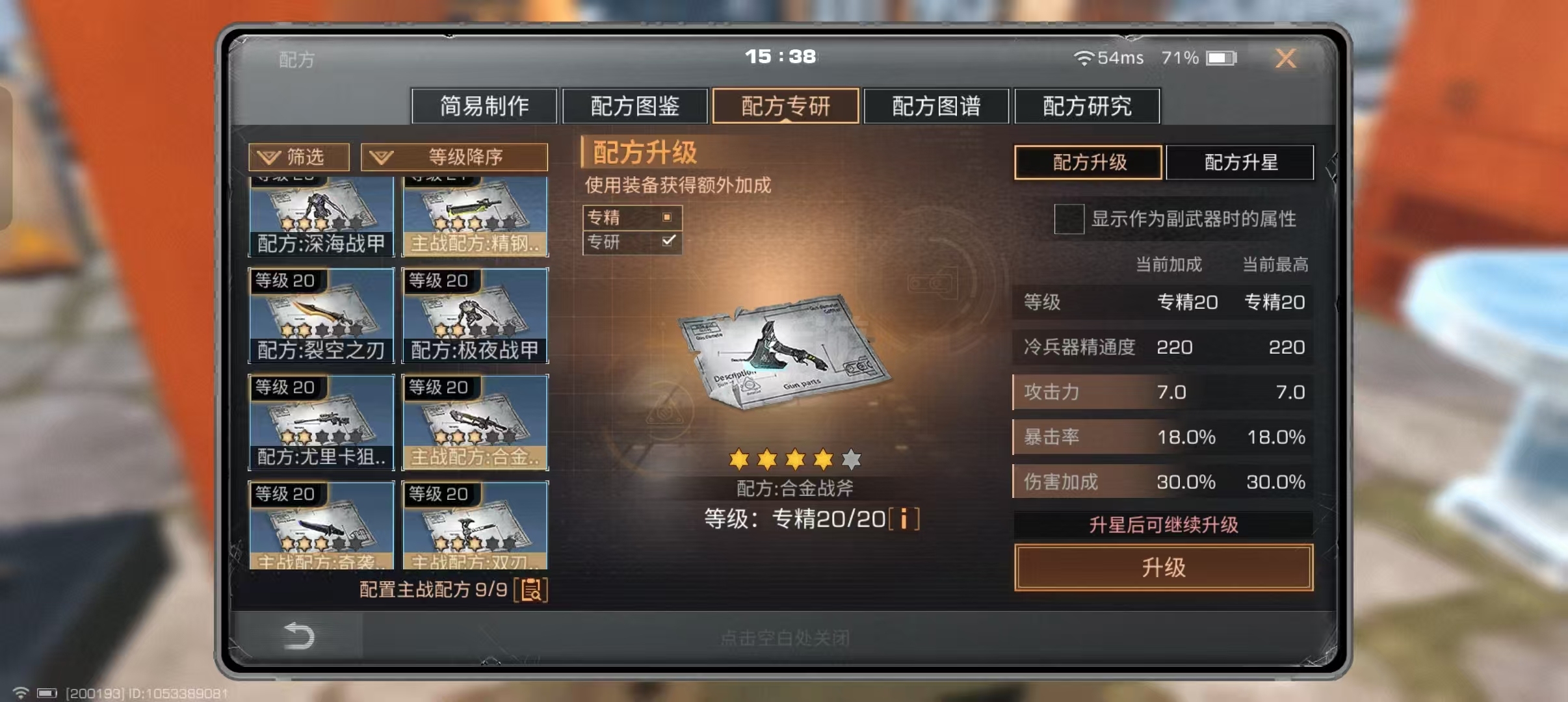Select the 配方:裂空之刃 recipe card

click(321, 315)
